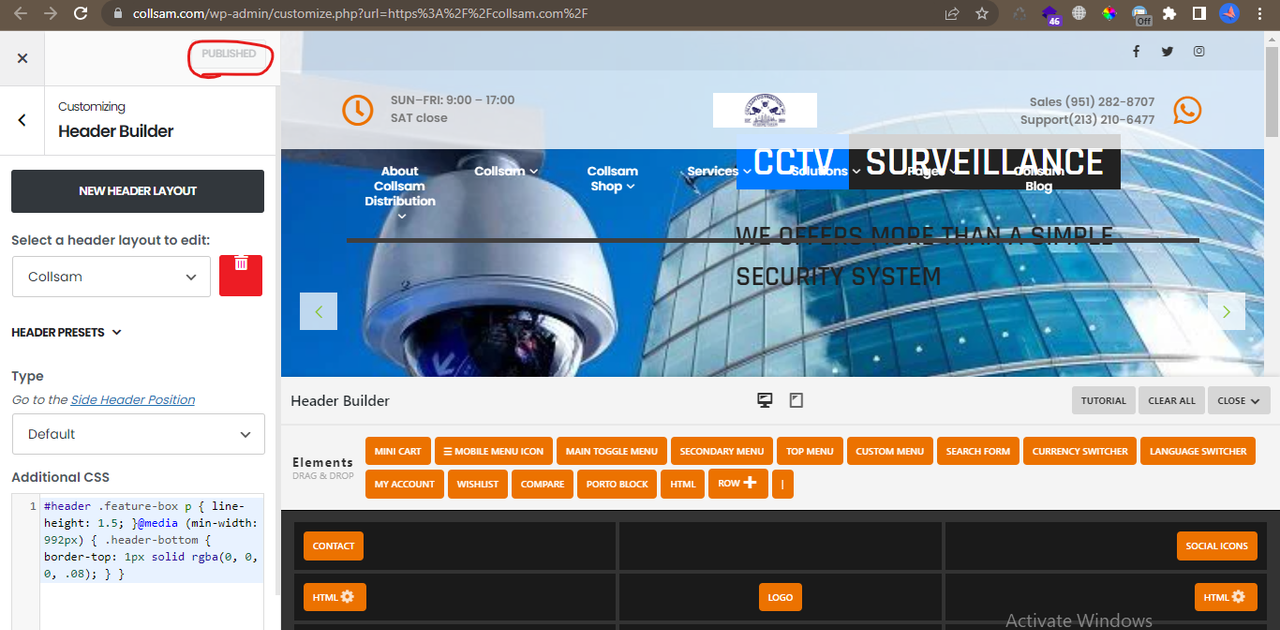
Task: Select the HTML element in Elements list
Action: click(x=683, y=484)
